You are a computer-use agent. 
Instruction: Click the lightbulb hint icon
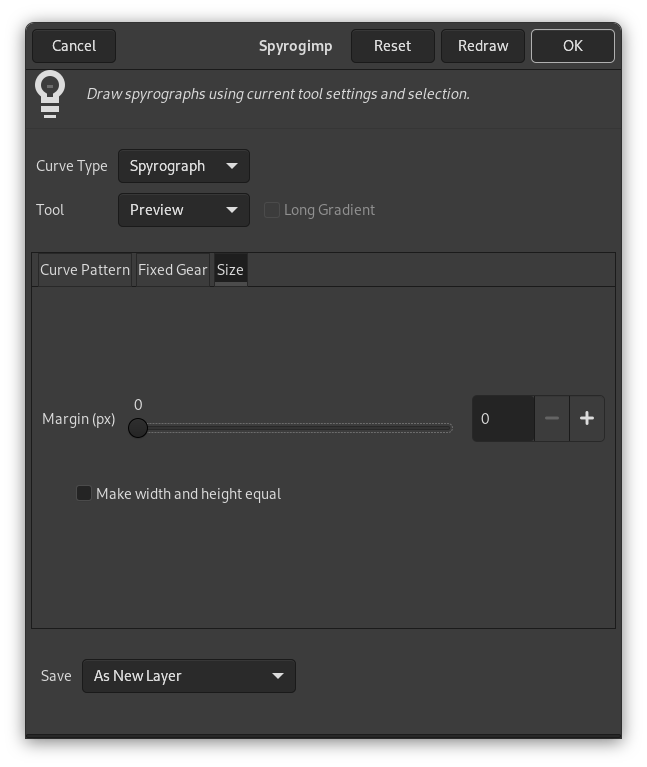(50, 94)
